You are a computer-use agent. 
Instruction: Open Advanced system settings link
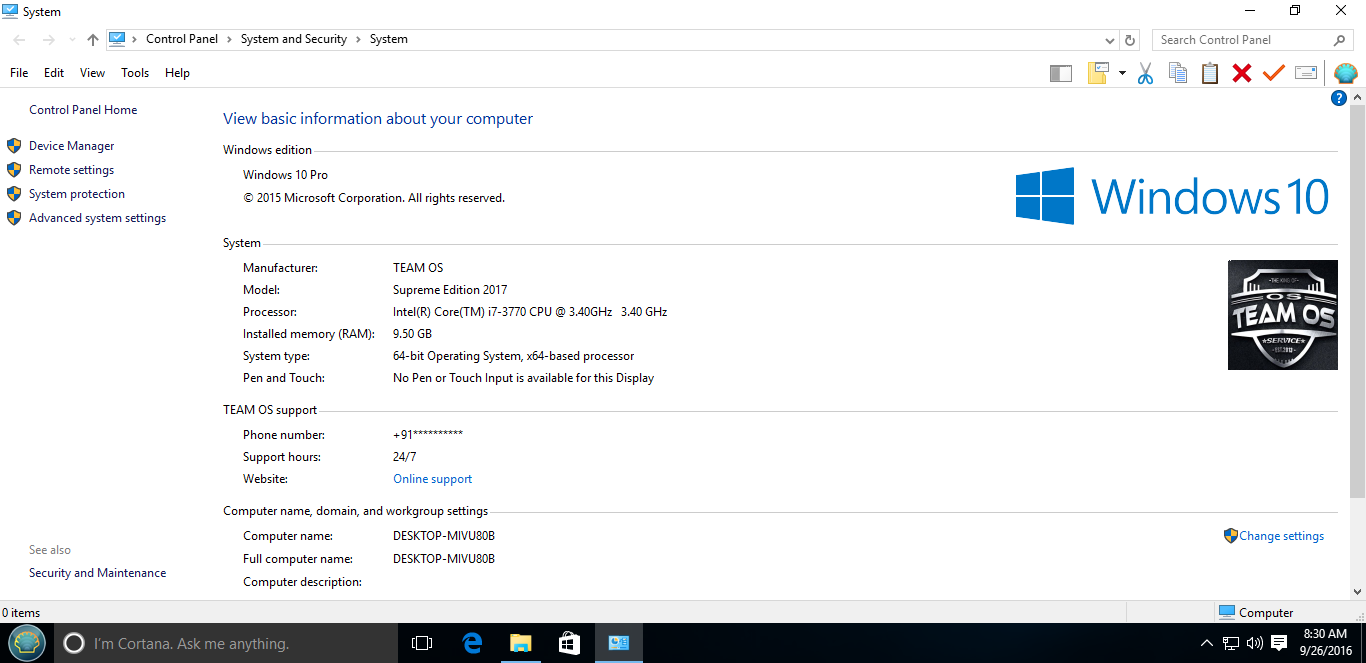tap(97, 218)
